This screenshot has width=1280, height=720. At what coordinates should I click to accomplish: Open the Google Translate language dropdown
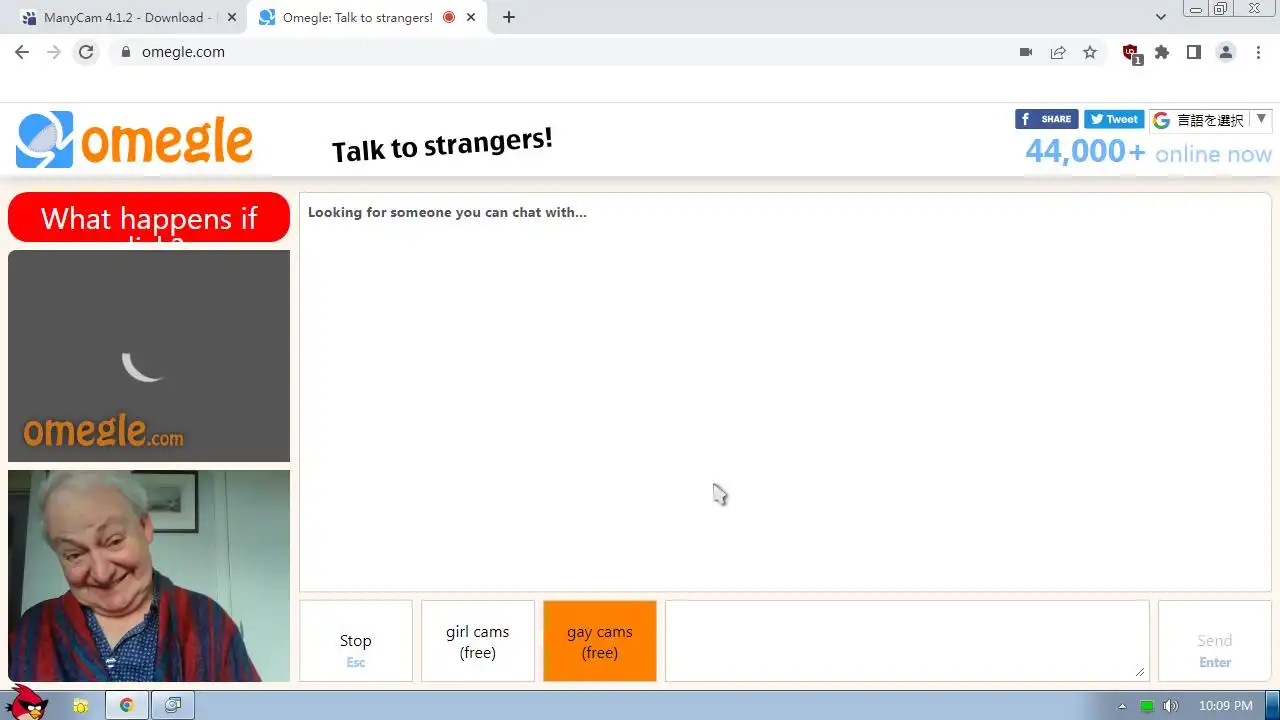pyautogui.click(x=1210, y=120)
